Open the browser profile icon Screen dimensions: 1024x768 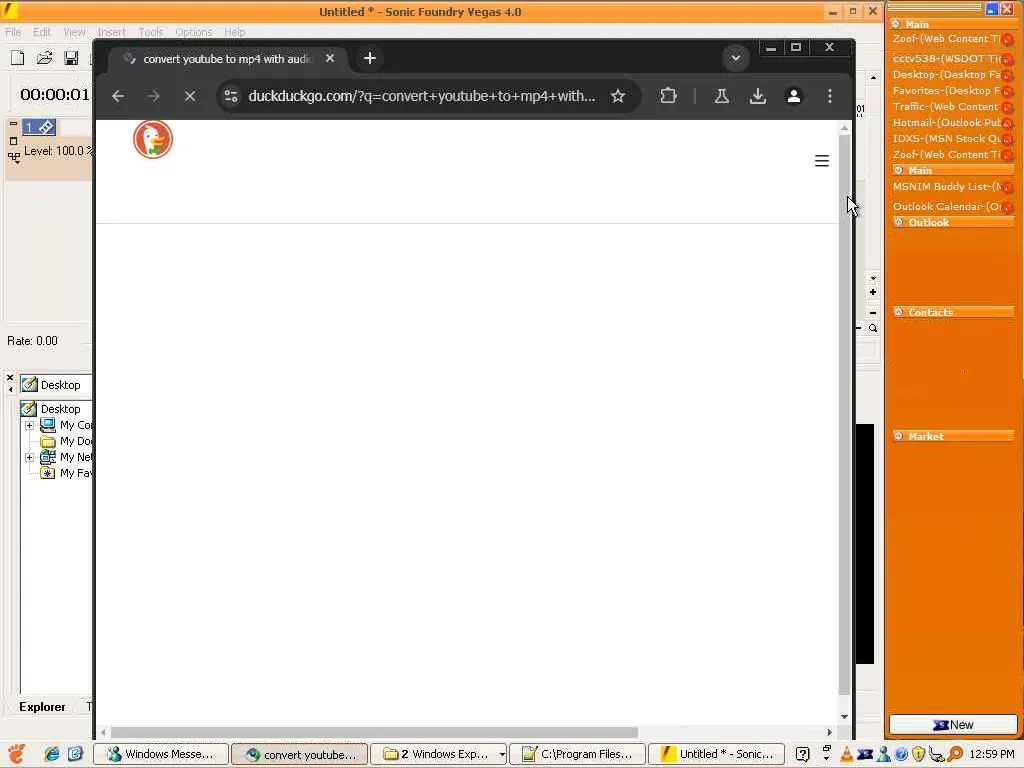793,96
